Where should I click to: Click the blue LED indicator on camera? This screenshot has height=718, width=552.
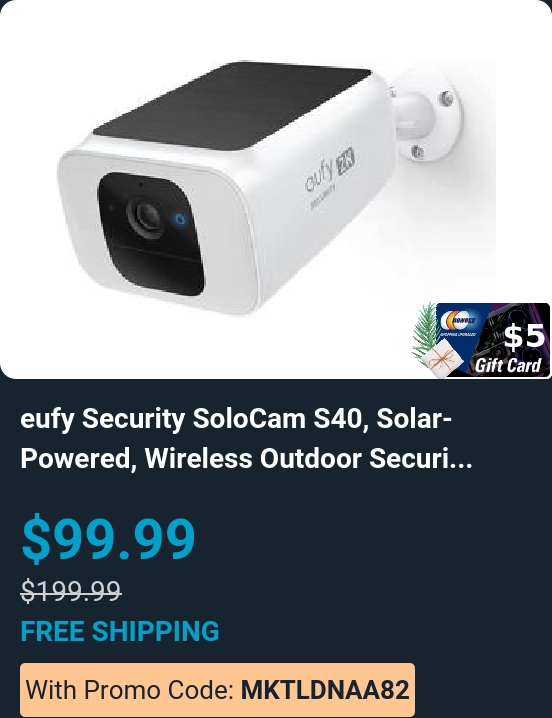180,219
